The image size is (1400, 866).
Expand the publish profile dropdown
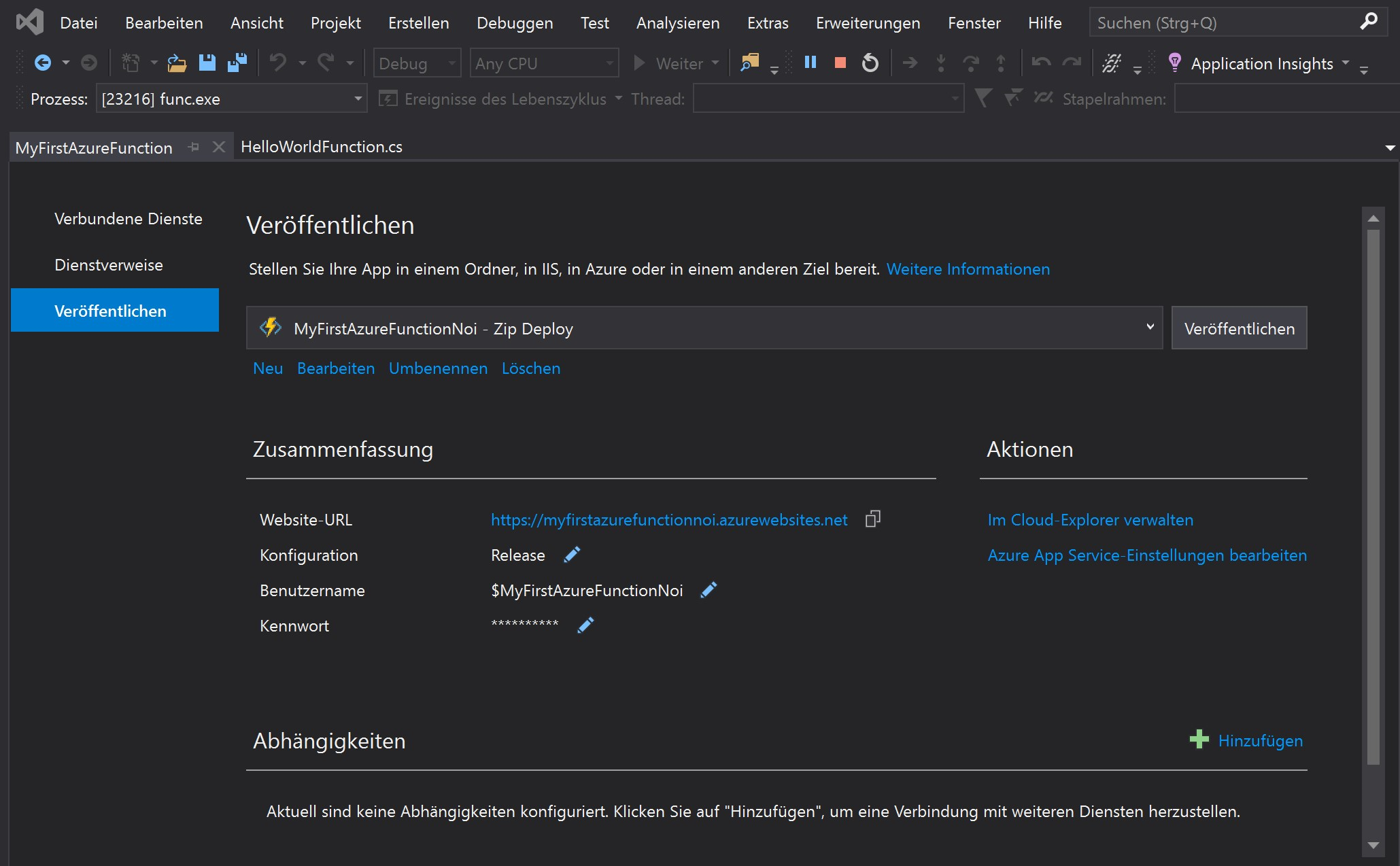pos(1150,328)
